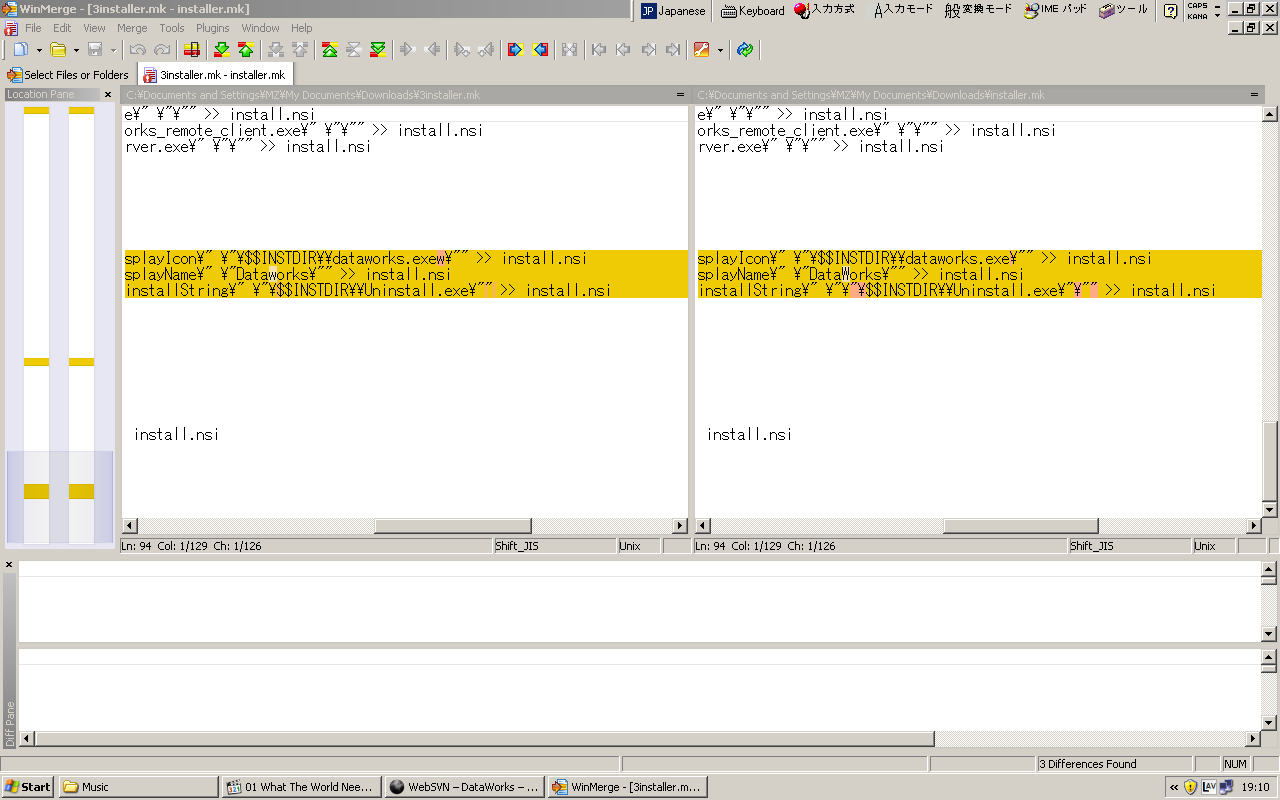Click the left pane horizontal scrollbar thumb
Viewport: 1280px width, 800px height.
(x=452, y=526)
